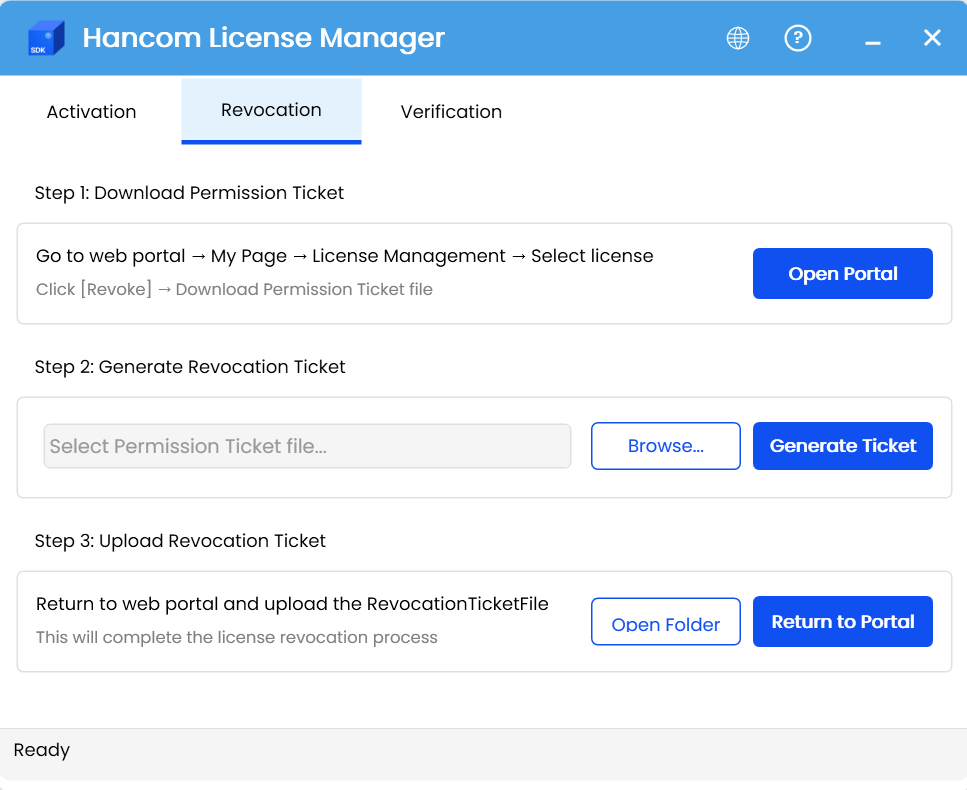Click the Generate Ticket button
The image size is (967, 790).
pyautogui.click(x=842, y=446)
